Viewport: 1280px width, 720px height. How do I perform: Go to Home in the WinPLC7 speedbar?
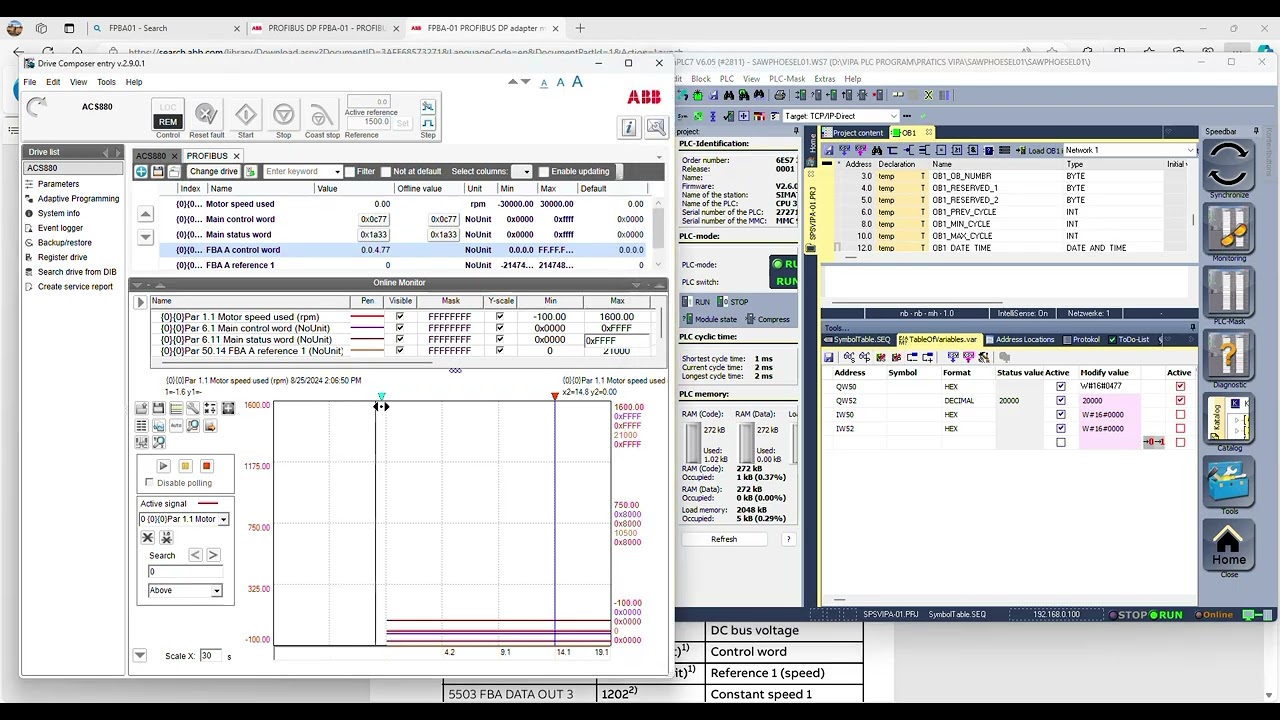(1229, 547)
